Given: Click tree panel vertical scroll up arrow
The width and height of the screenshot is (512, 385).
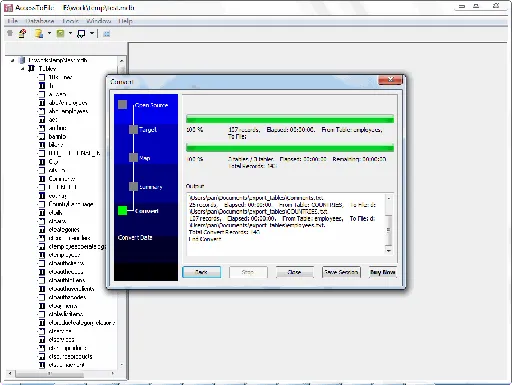Looking at the screenshot, I should pos(122,61).
